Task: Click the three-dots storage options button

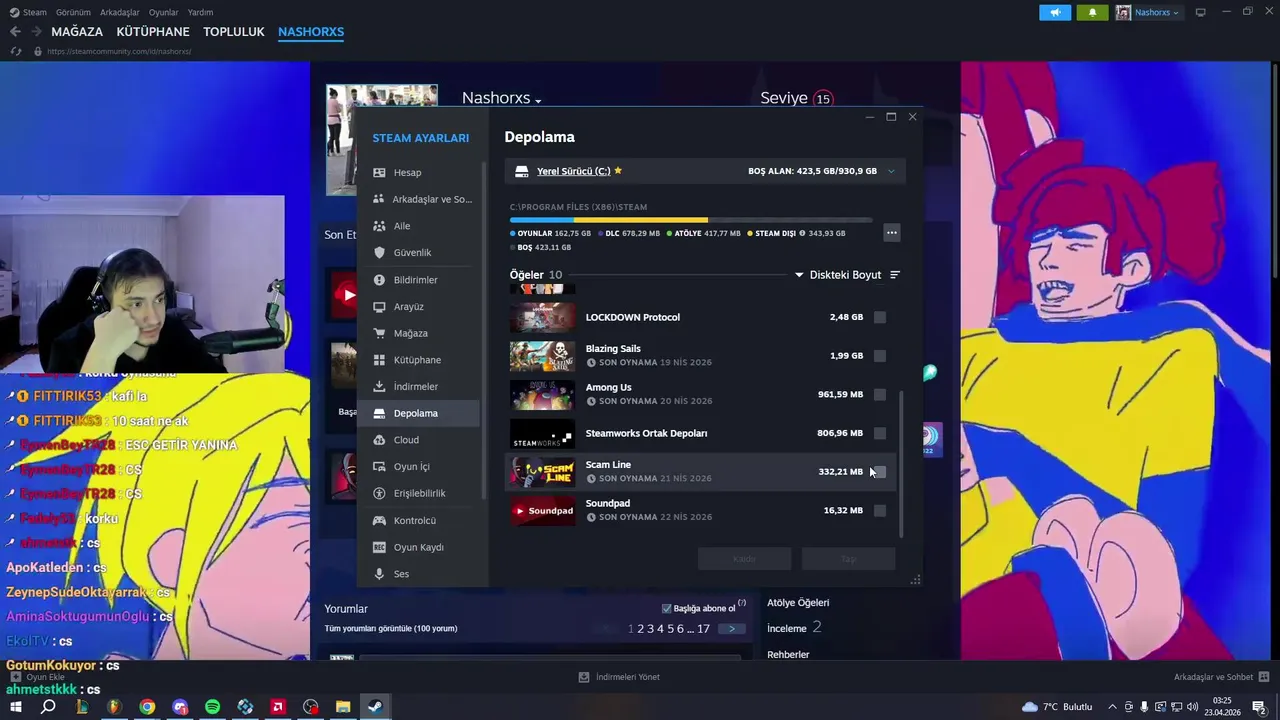Action: click(891, 233)
